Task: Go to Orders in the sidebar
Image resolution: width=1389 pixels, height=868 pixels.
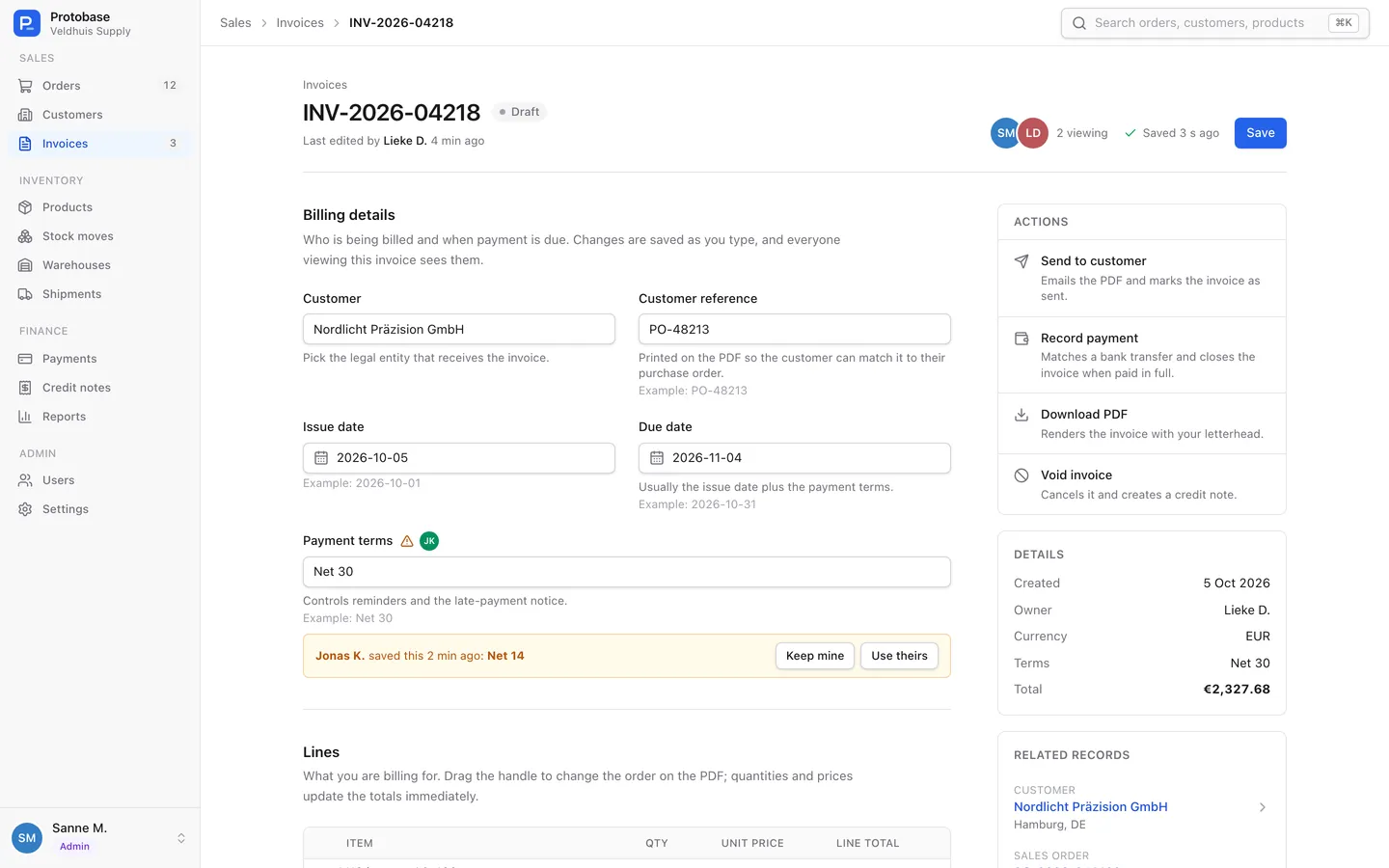Action: pyautogui.click(x=100, y=86)
